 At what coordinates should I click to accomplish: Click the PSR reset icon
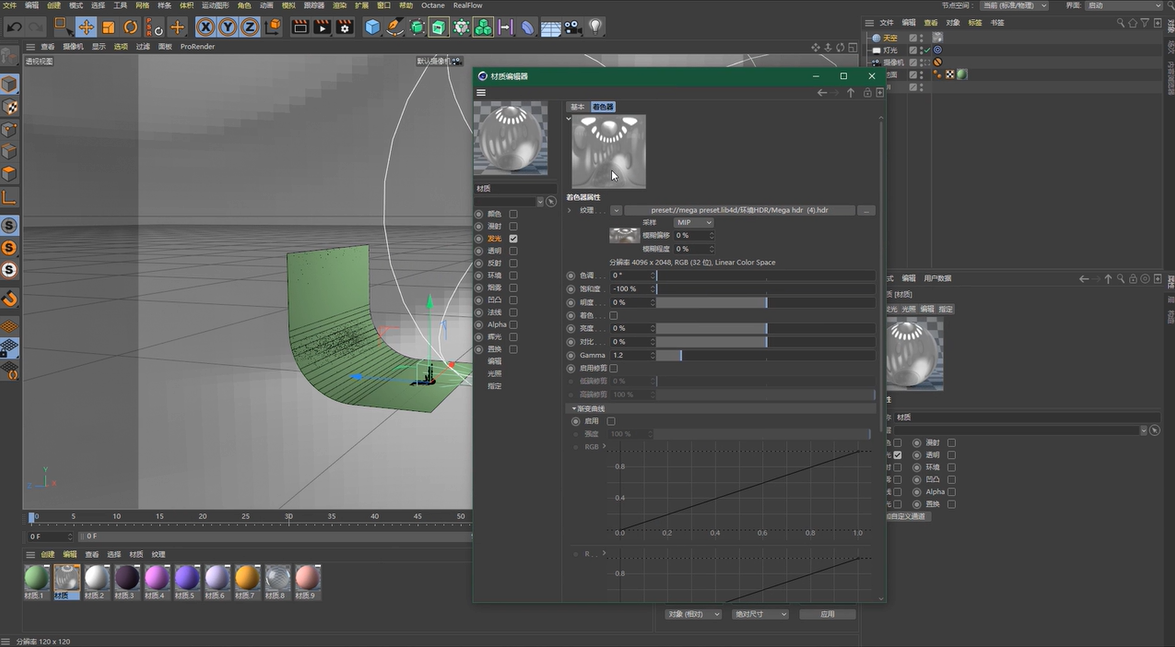click(x=154, y=27)
